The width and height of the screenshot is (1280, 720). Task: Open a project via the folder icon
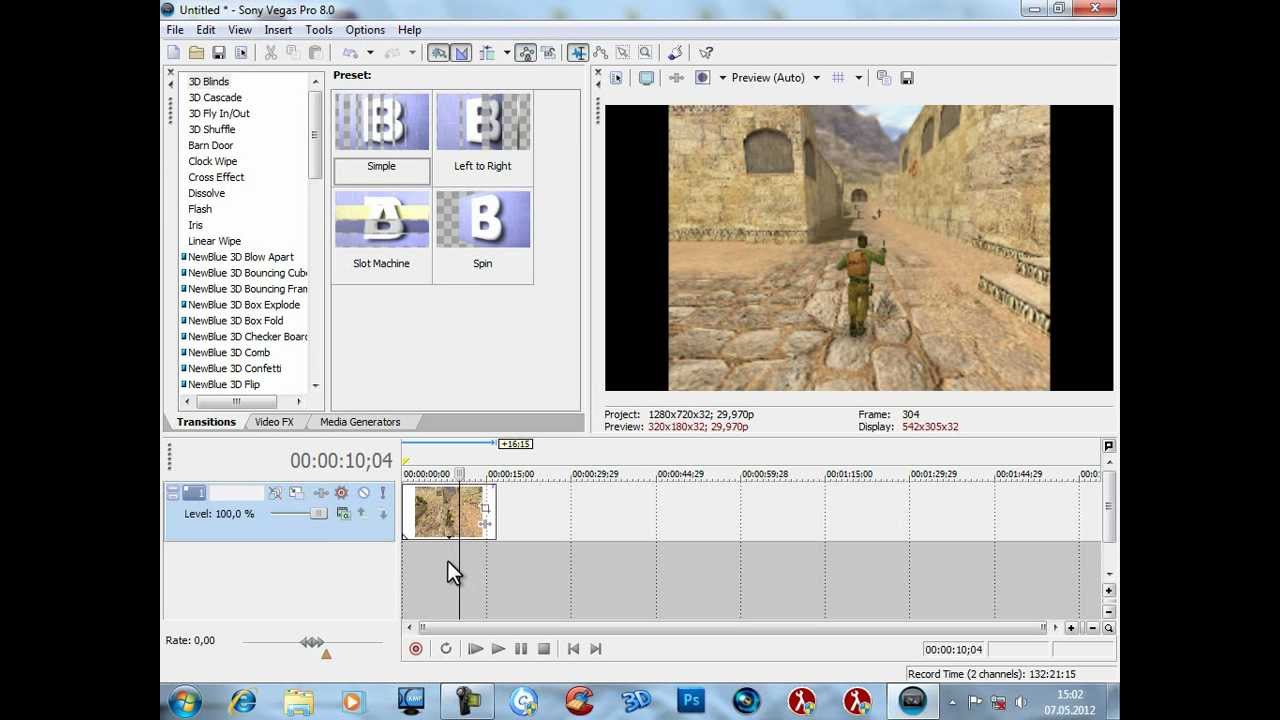pos(196,53)
